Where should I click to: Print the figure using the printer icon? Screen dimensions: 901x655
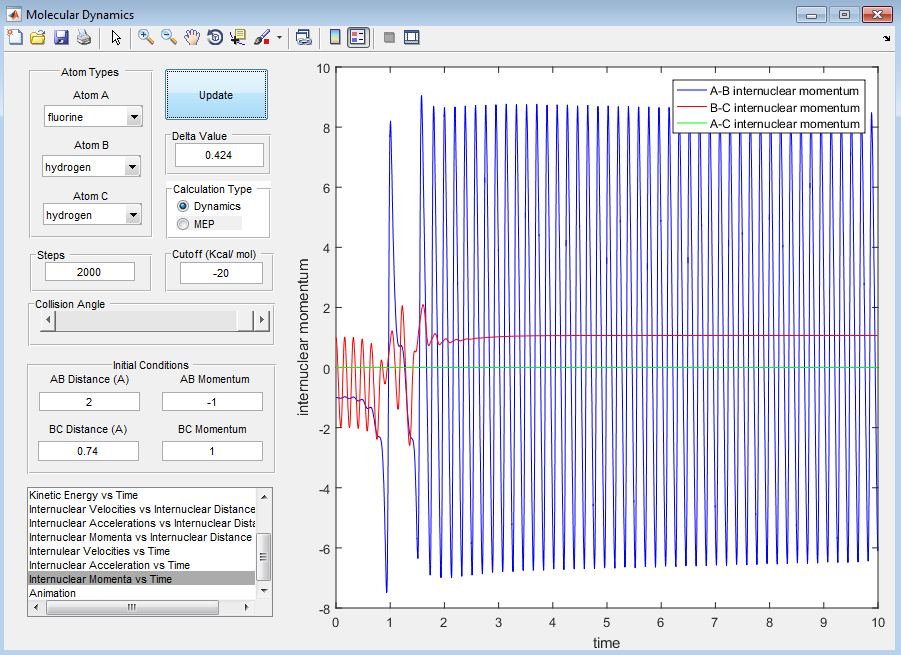click(84, 38)
